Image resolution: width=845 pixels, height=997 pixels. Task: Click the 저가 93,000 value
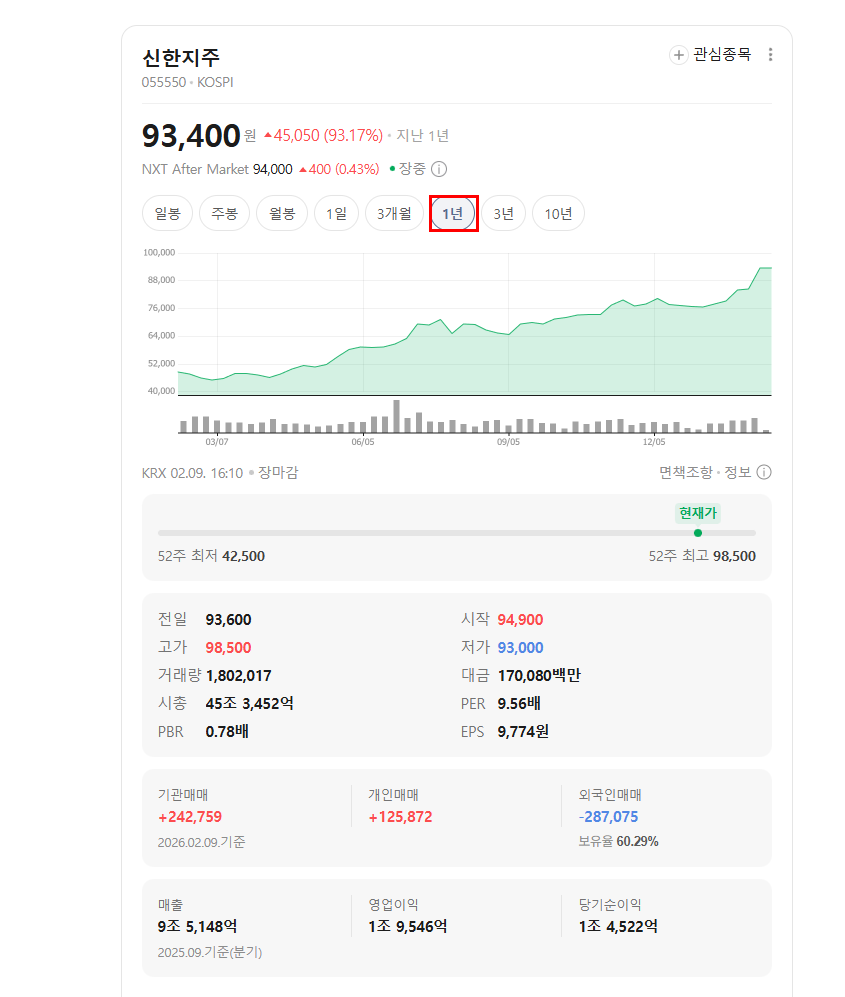(x=520, y=648)
